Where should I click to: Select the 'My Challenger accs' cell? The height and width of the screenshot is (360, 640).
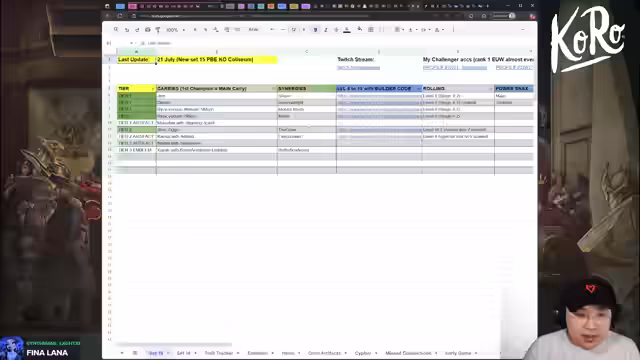[x=478, y=60]
